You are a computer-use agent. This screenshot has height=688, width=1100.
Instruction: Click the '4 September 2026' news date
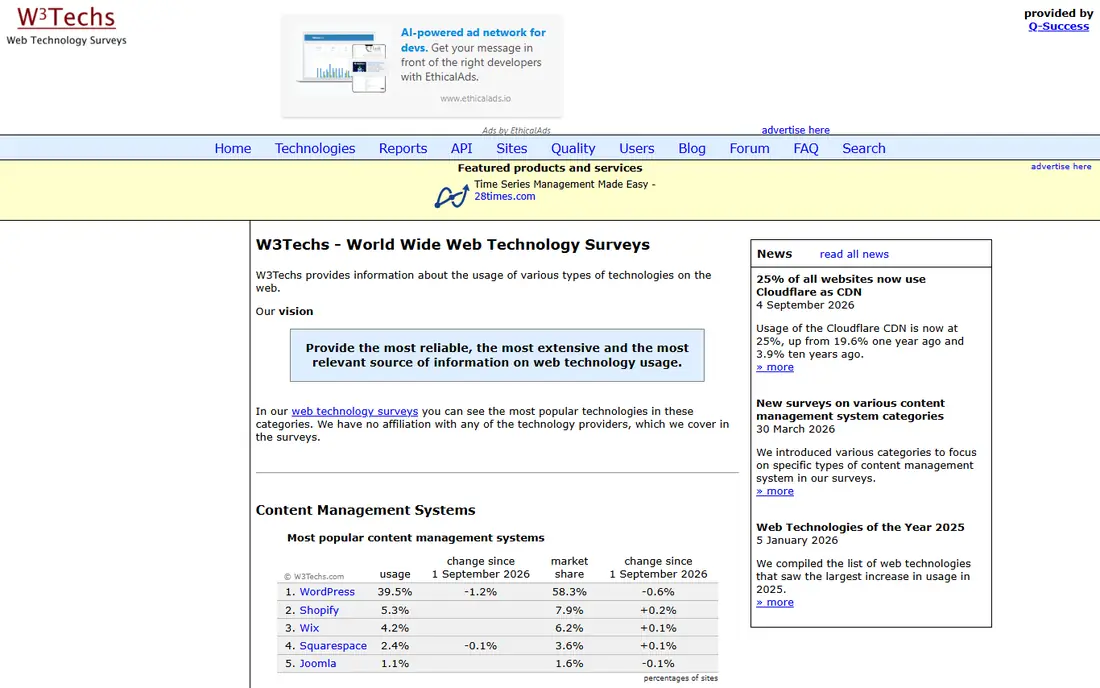point(805,305)
